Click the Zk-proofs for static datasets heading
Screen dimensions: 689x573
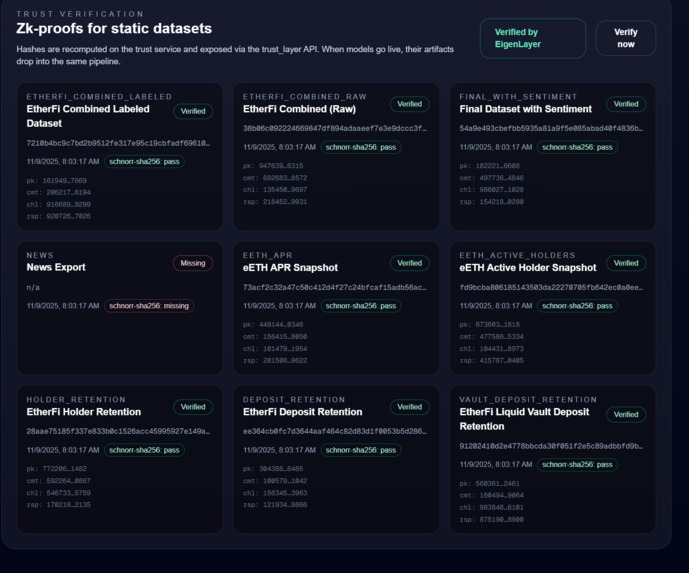tap(114, 29)
